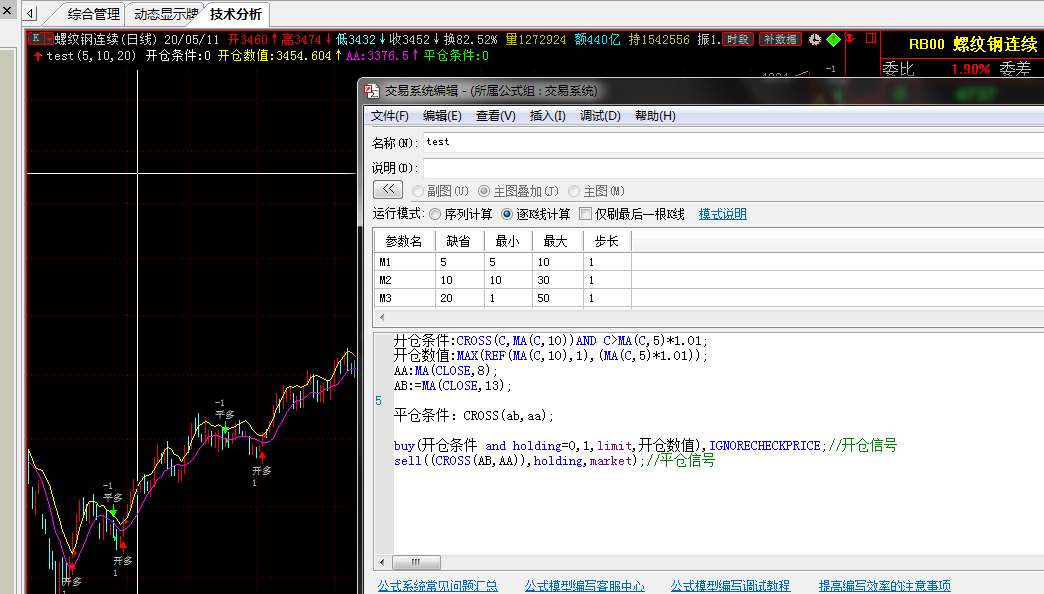This screenshot has height=594, width=1044.
Task: Choose 逐K线计算 run mode
Action: tap(507, 214)
